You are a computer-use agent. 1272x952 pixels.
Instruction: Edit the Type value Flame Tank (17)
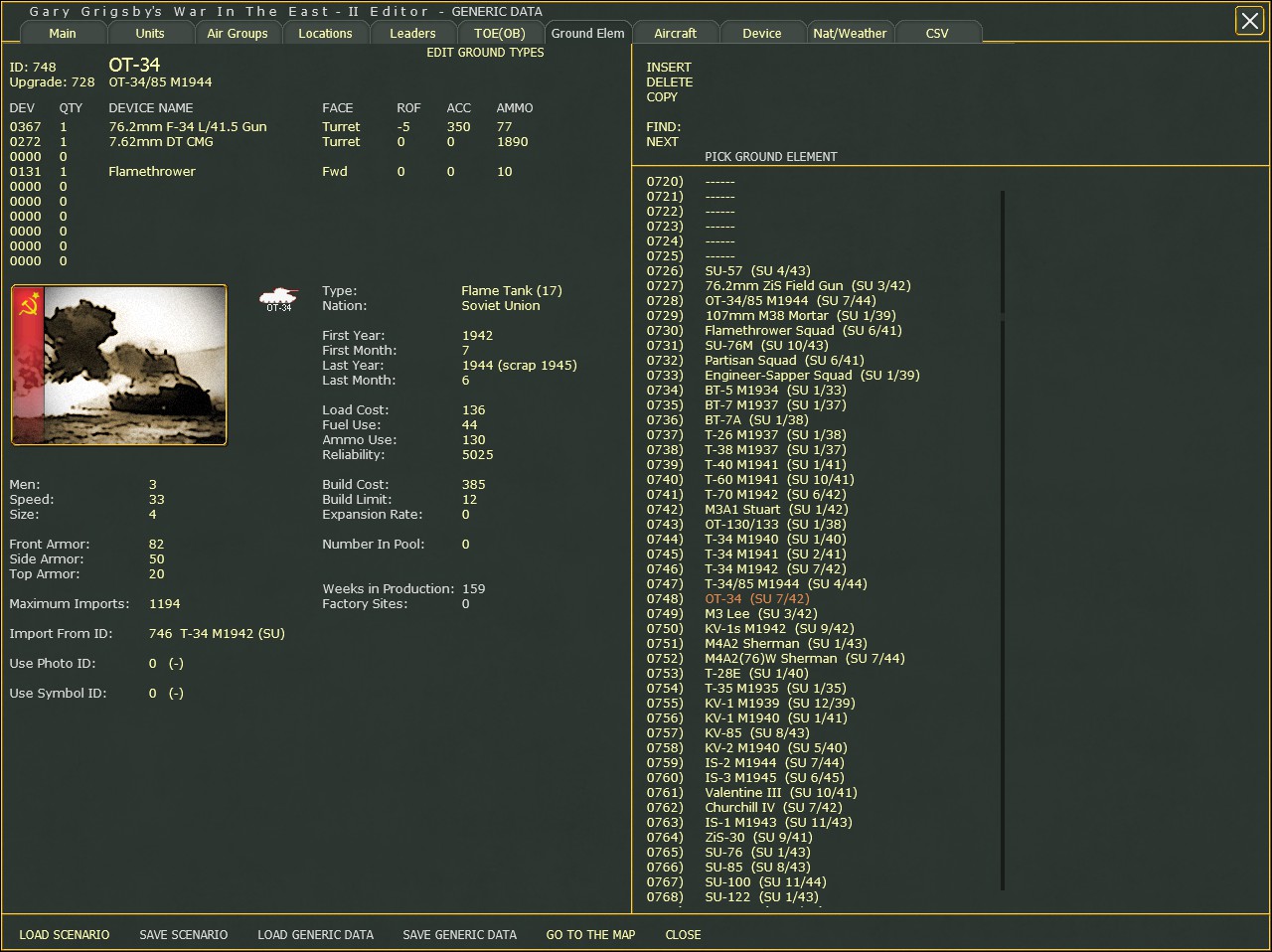coord(512,291)
